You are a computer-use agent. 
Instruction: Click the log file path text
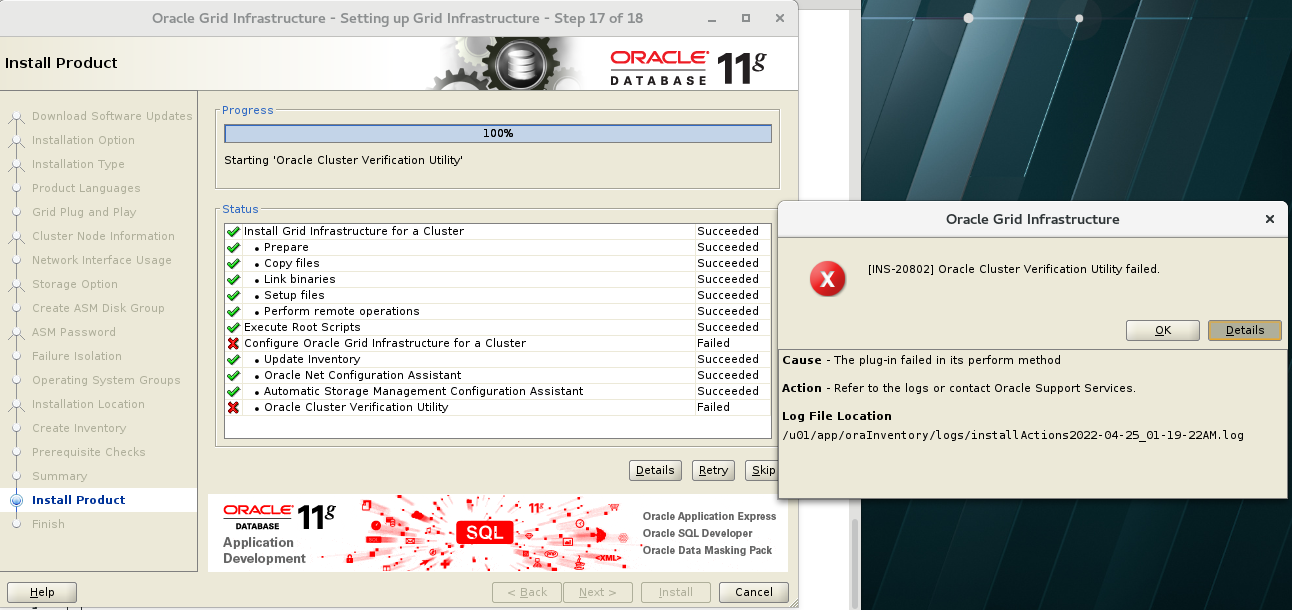coord(1013,435)
